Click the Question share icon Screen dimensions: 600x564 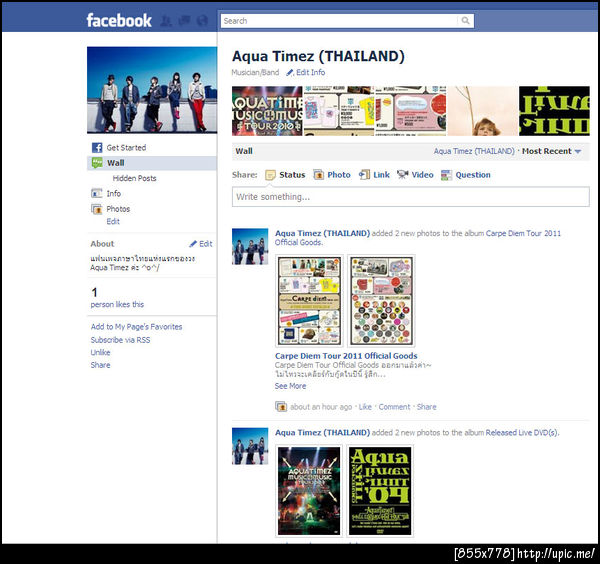pyautogui.click(x=446, y=175)
